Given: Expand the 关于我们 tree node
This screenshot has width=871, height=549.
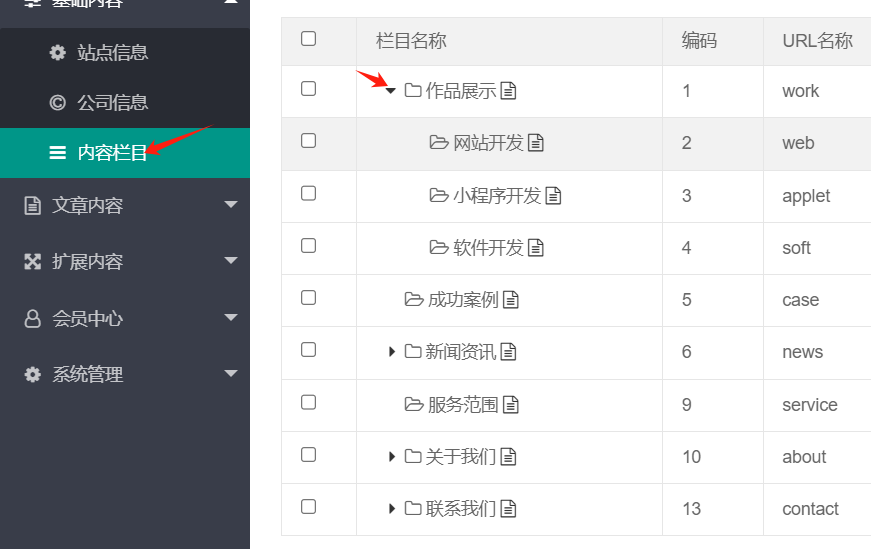Looking at the screenshot, I should click(392, 457).
